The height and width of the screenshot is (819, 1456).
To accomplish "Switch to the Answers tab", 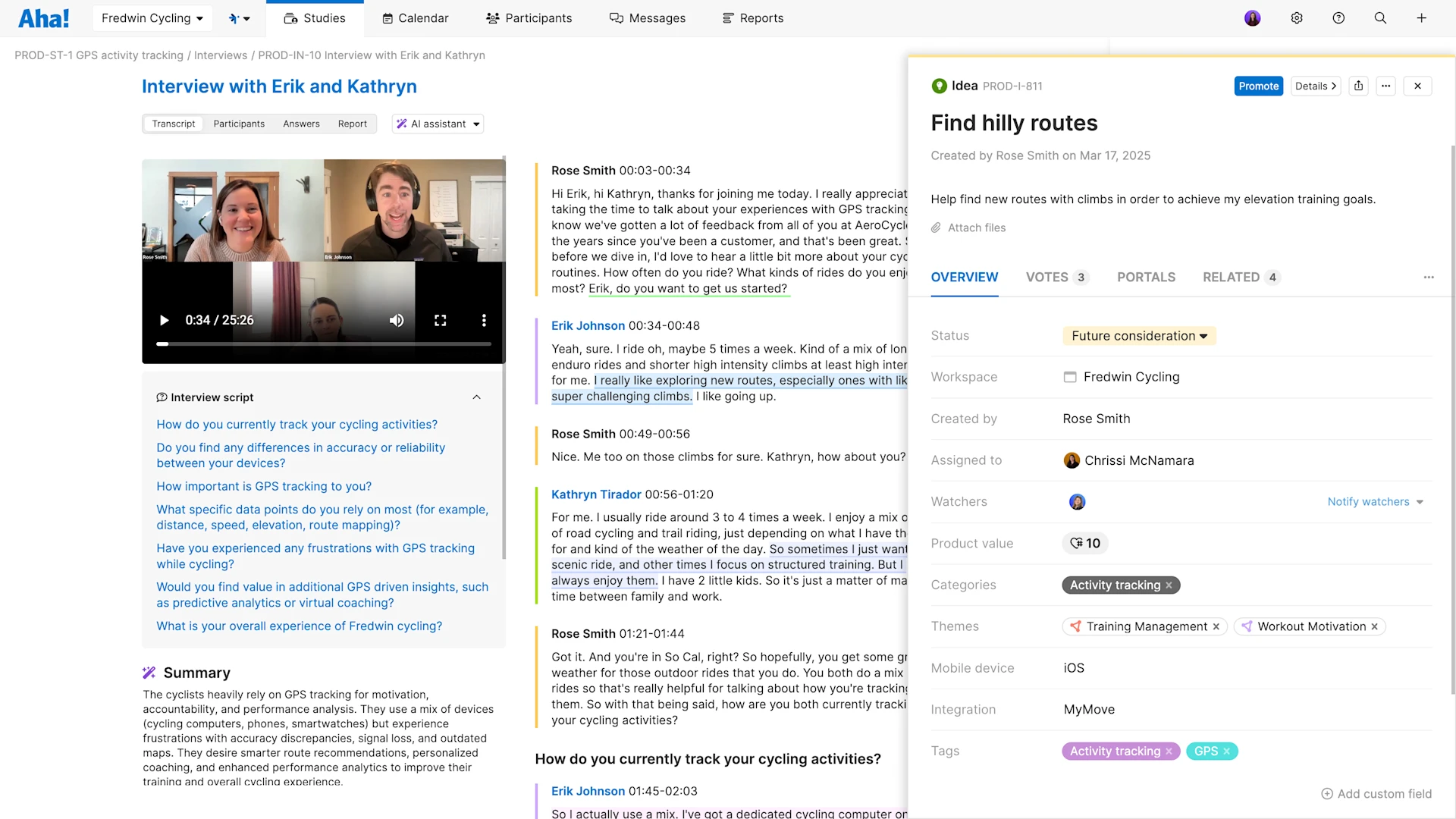I will (301, 124).
